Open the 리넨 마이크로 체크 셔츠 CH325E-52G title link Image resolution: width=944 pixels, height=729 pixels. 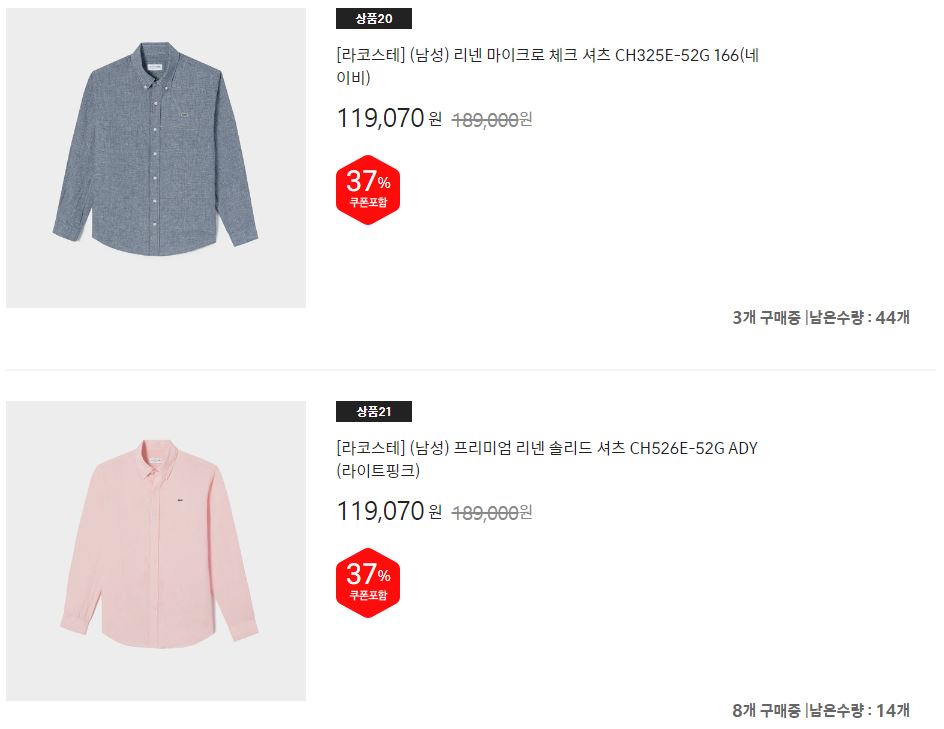tap(547, 66)
